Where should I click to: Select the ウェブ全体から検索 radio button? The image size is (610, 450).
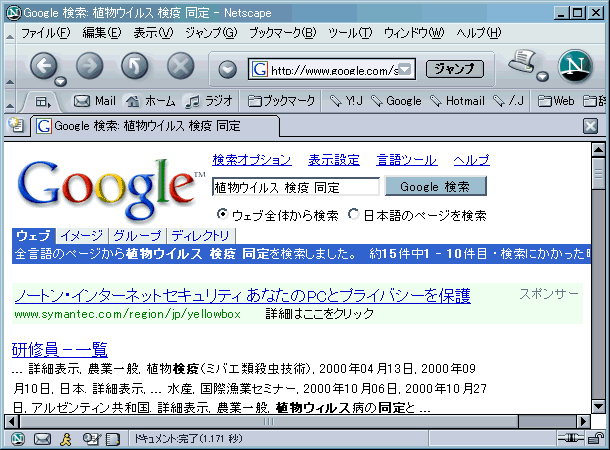coord(222,214)
